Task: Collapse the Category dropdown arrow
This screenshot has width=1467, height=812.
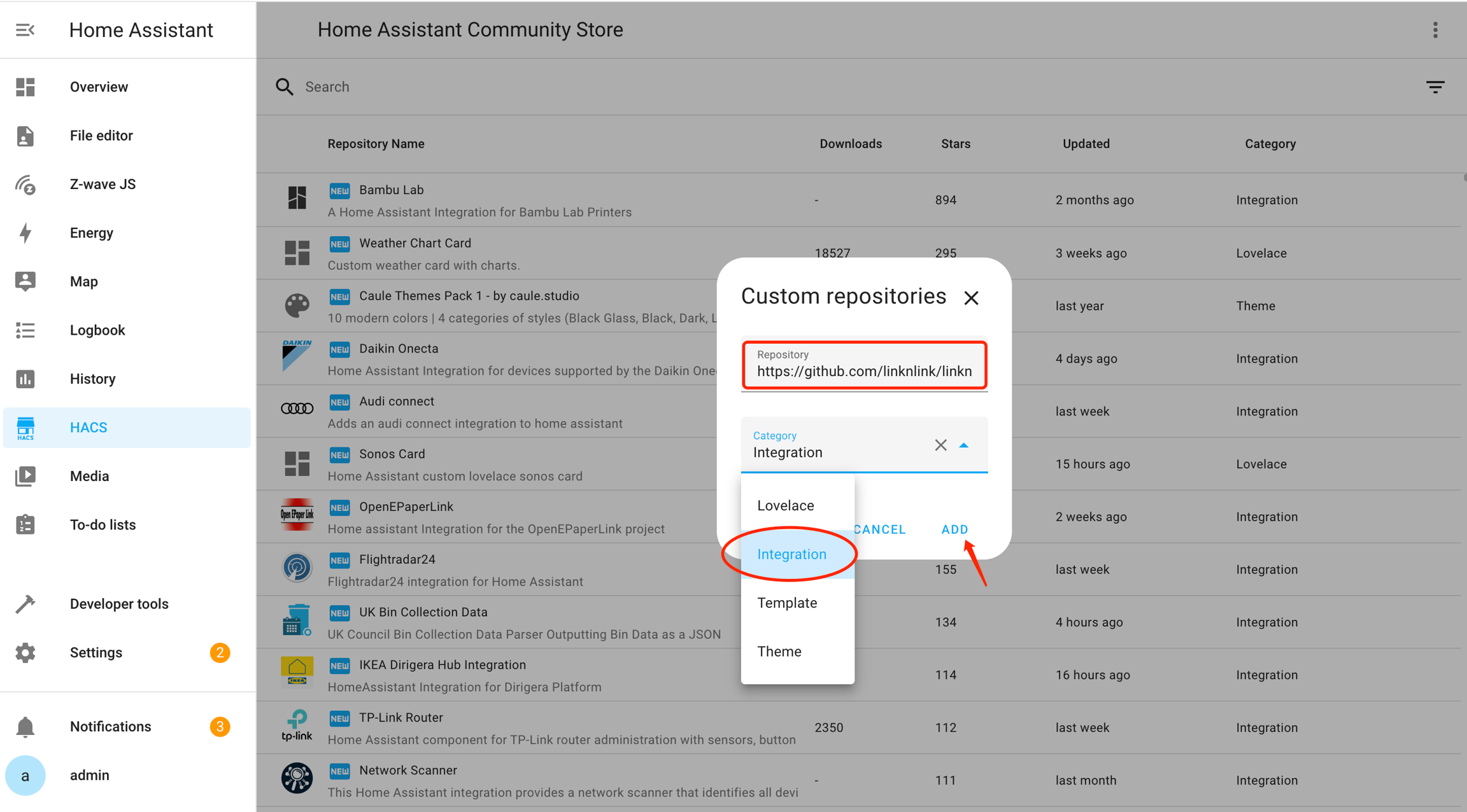Action: point(964,445)
